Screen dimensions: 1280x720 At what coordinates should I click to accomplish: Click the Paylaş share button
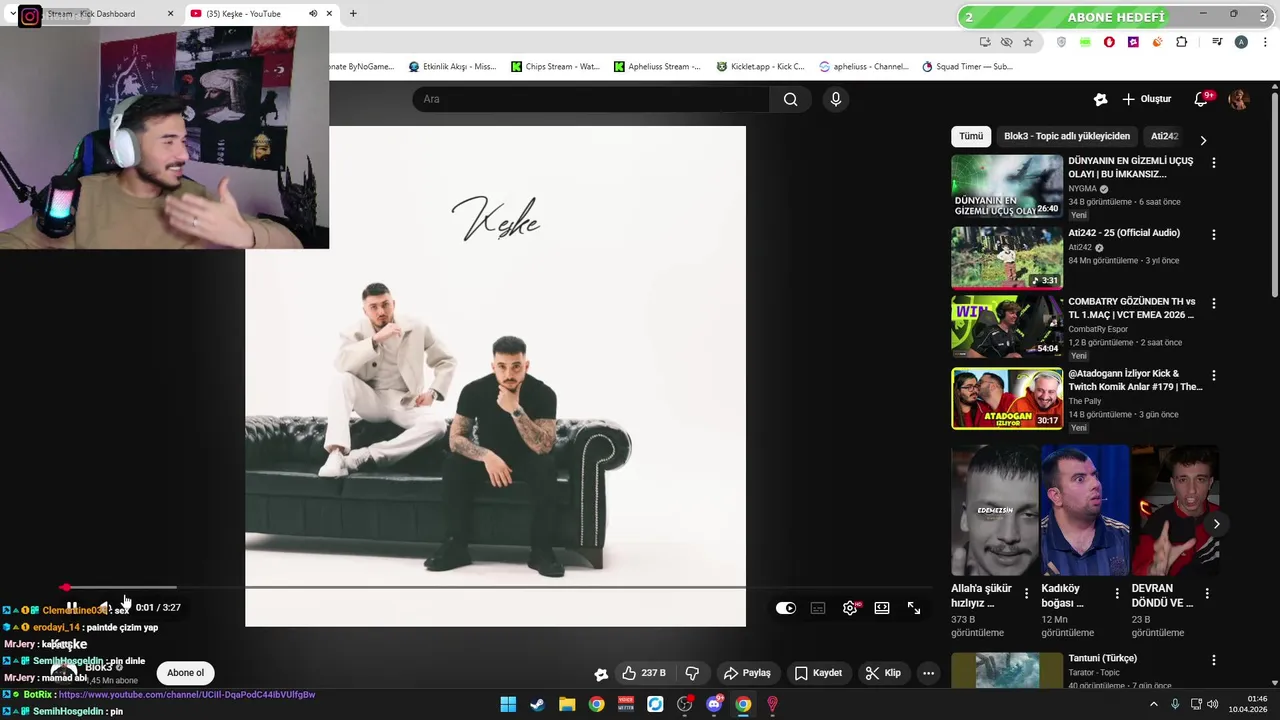pyautogui.click(x=747, y=673)
